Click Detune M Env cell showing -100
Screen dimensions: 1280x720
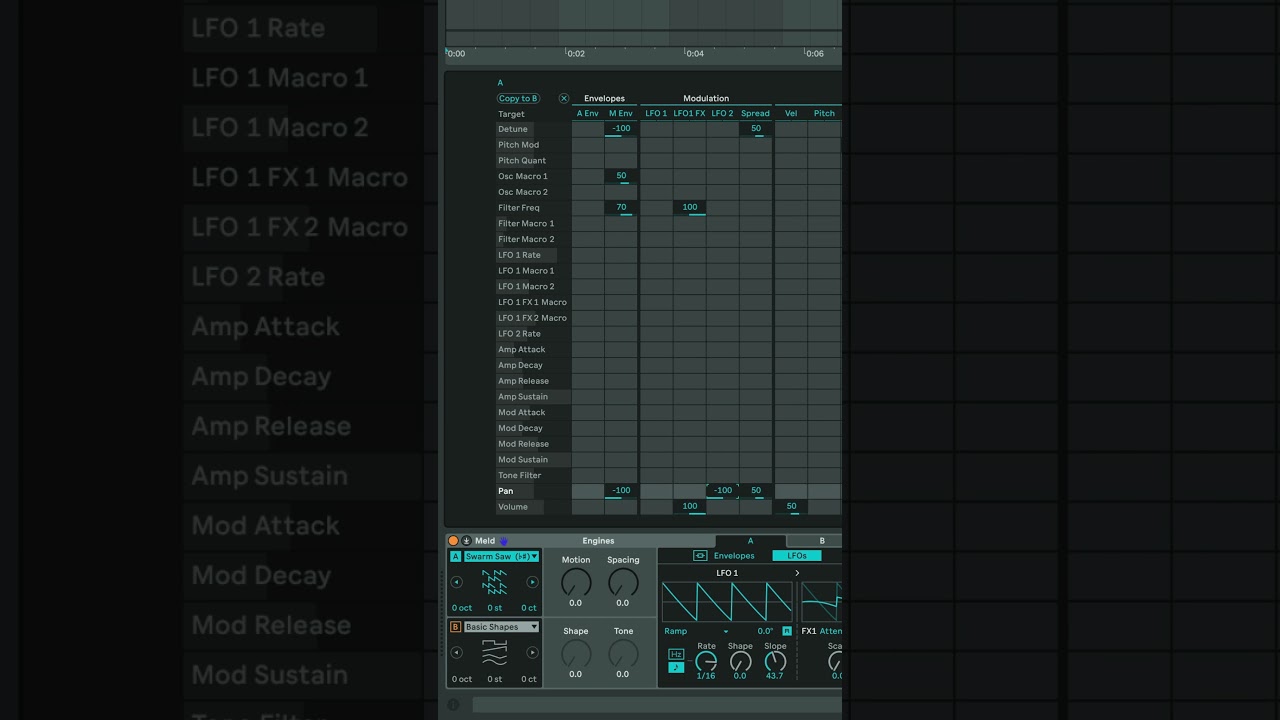[621, 129]
